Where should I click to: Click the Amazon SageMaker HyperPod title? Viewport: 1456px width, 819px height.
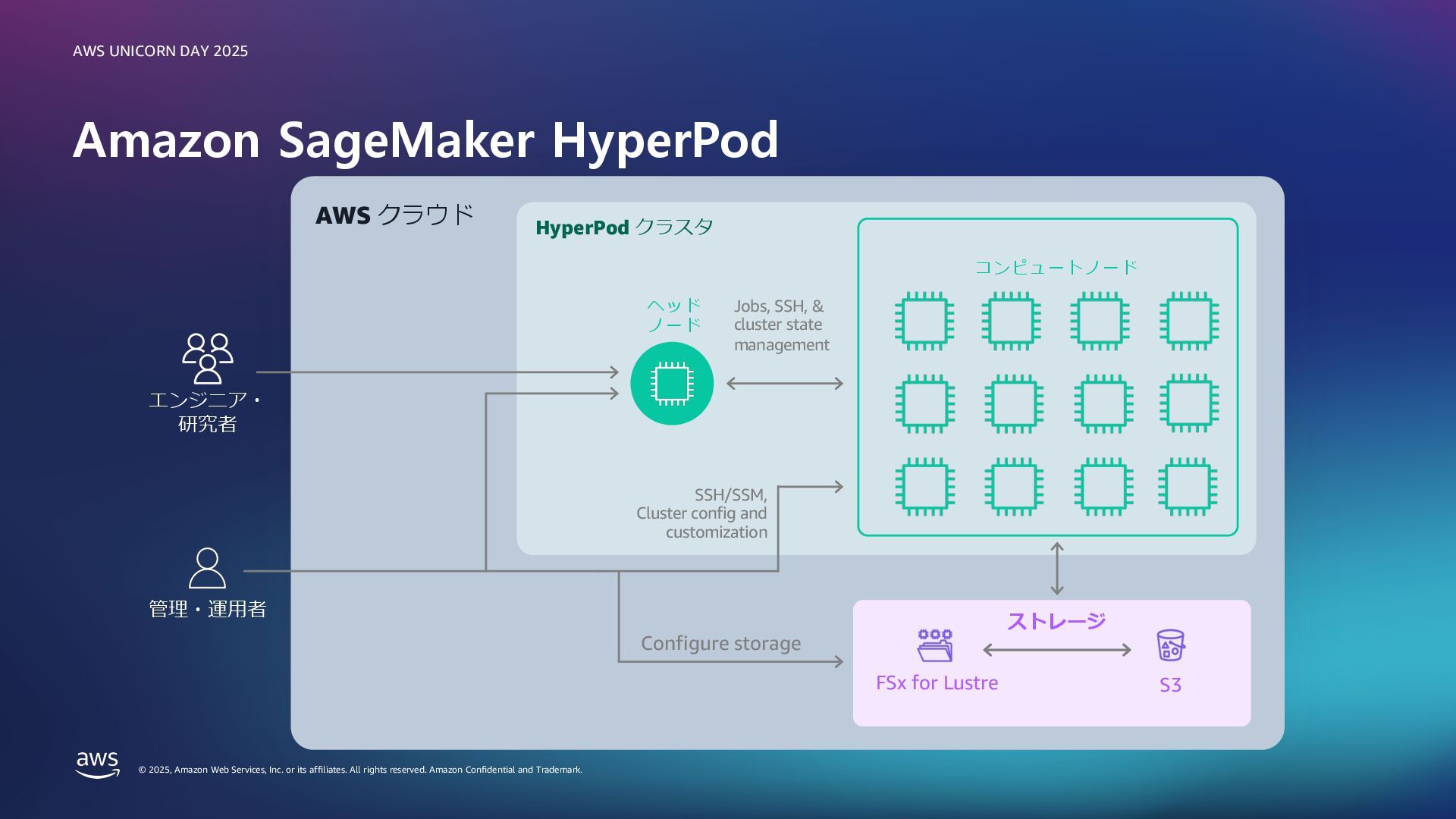pyautogui.click(x=425, y=140)
